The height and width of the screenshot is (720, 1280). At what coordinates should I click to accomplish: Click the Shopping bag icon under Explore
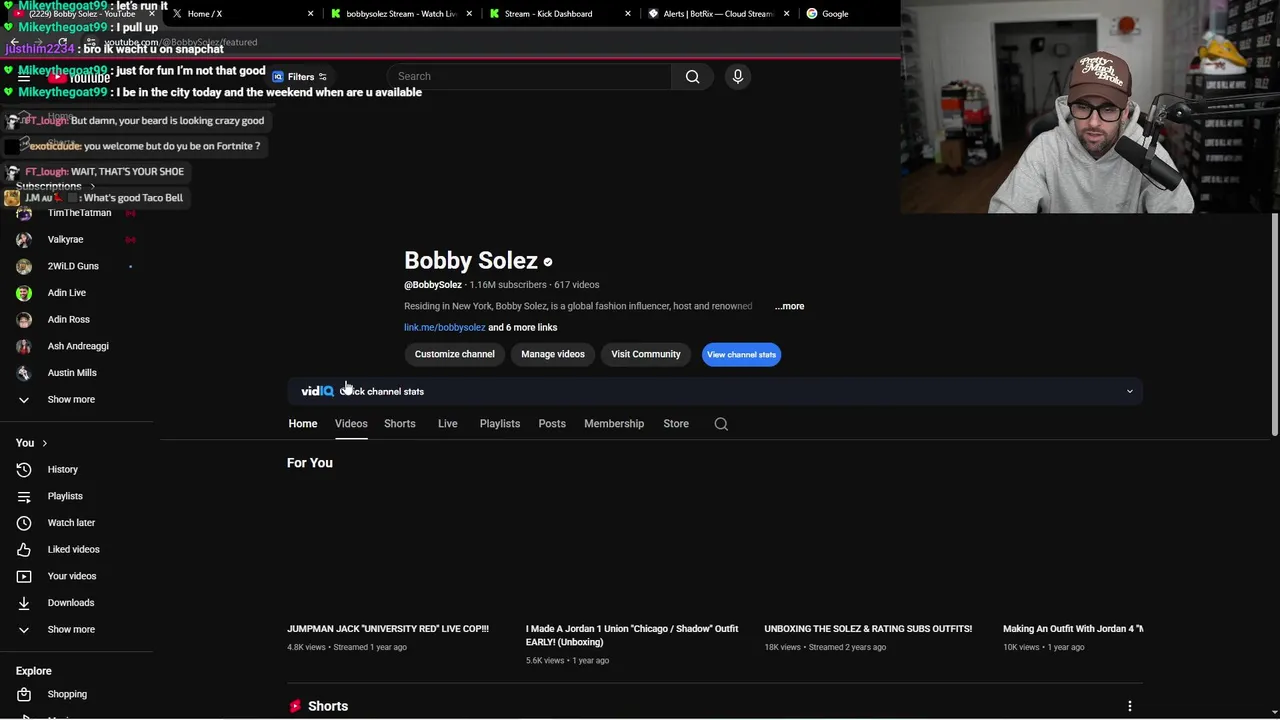24,694
